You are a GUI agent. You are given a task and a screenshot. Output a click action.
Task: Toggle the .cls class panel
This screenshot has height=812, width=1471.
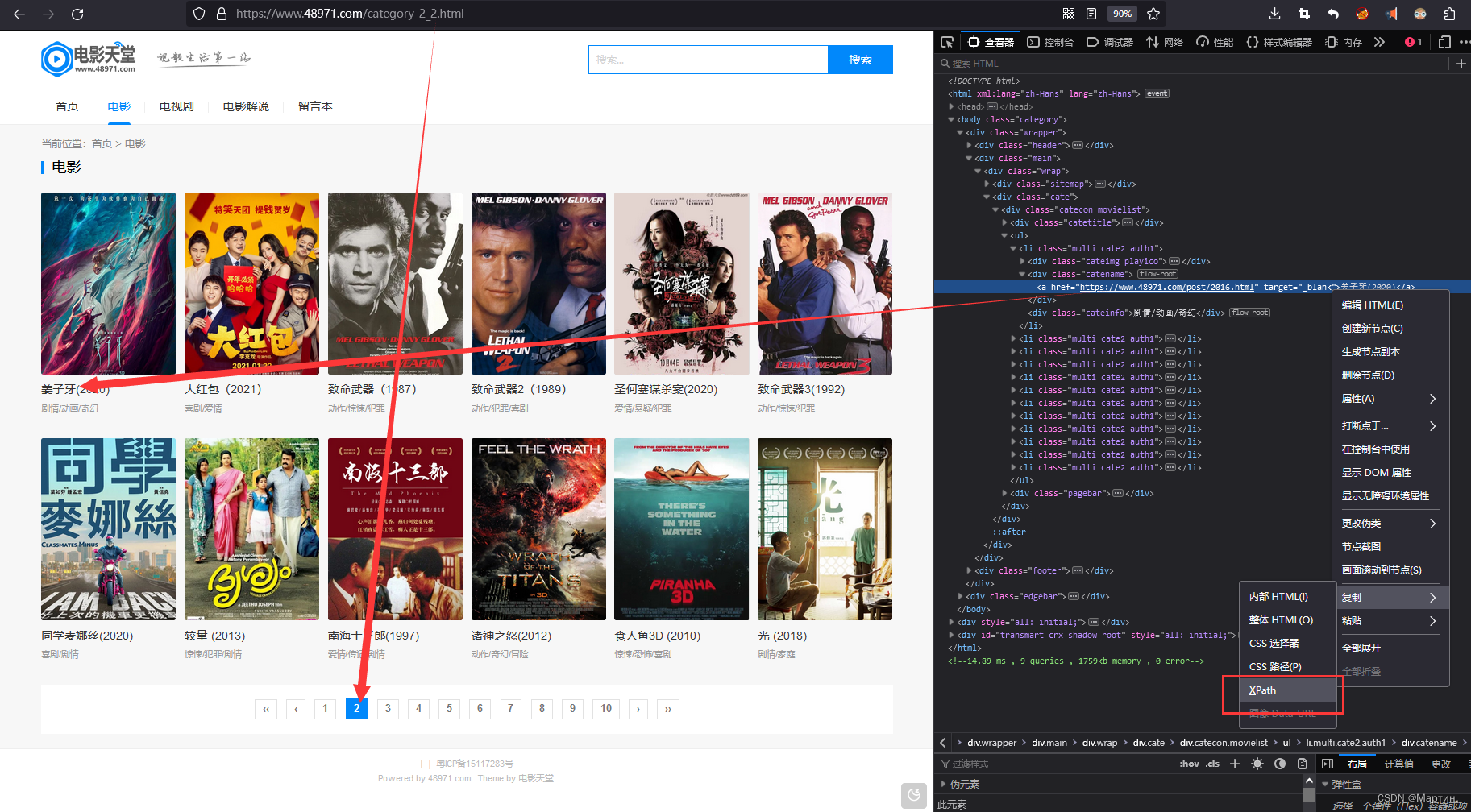1212,764
